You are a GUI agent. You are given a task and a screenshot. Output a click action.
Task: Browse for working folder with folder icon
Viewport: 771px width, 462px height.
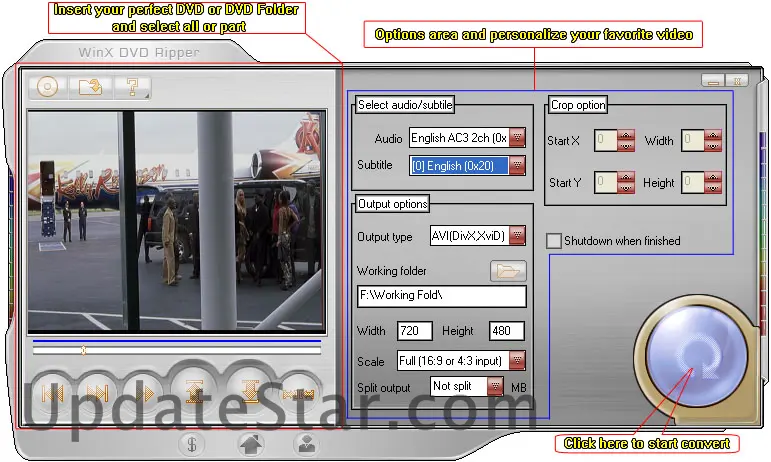[508, 271]
